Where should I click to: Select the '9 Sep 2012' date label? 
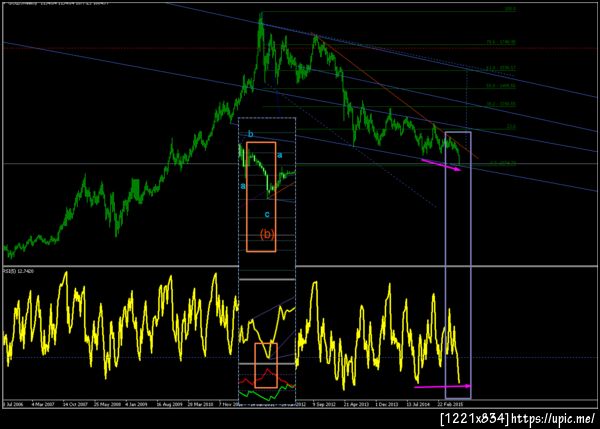324,404
